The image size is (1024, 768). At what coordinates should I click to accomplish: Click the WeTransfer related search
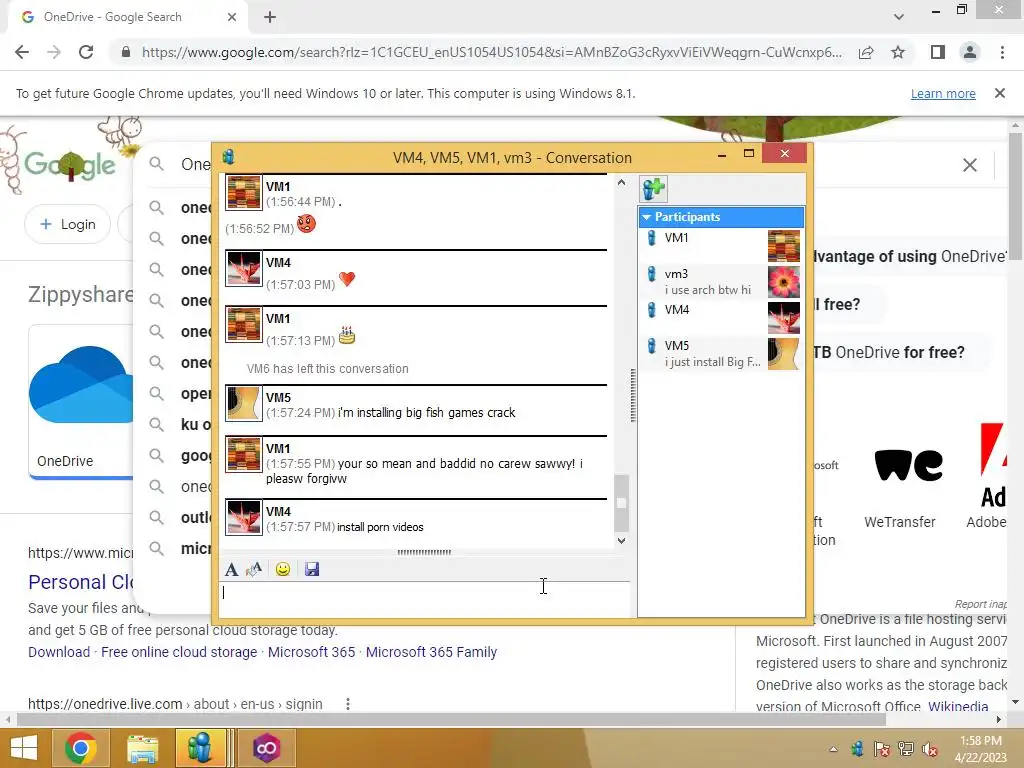pyautogui.click(x=908, y=487)
